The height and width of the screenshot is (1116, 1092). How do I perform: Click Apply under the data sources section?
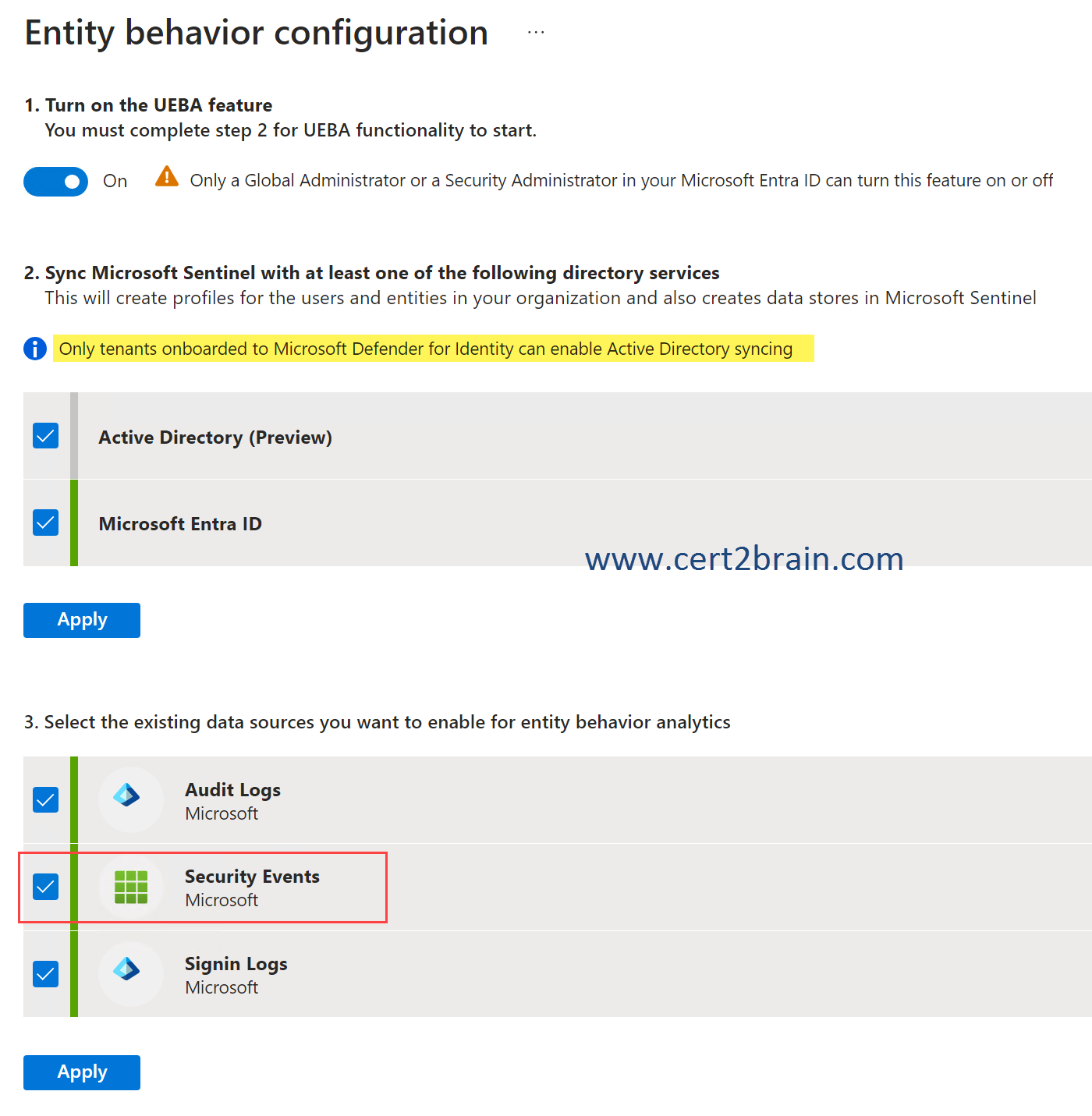pyautogui.click(x=81, y=1072)
